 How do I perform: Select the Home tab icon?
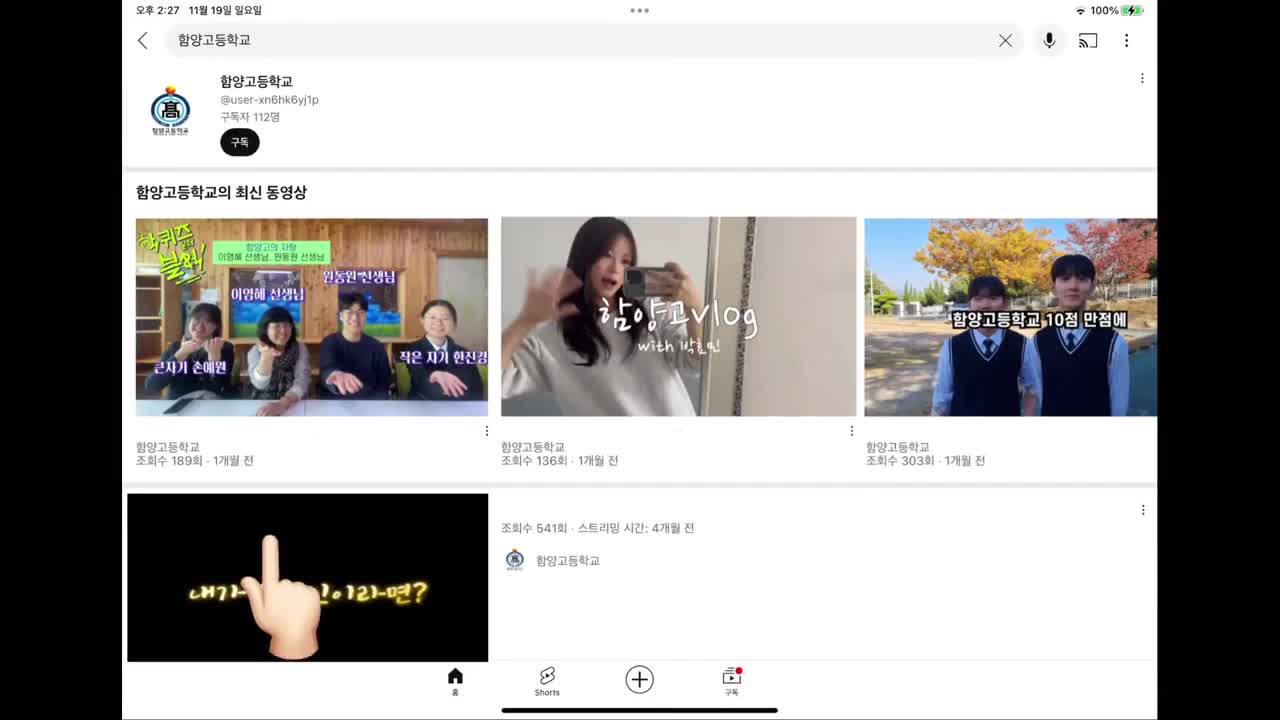(455, 679)
